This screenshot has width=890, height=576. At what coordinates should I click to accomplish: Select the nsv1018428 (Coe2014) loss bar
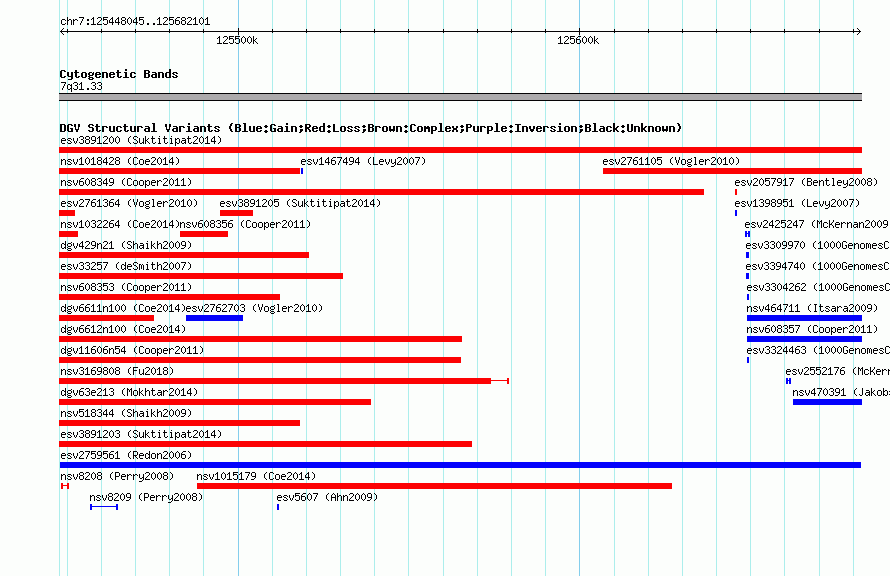click(x=179, y=171)
